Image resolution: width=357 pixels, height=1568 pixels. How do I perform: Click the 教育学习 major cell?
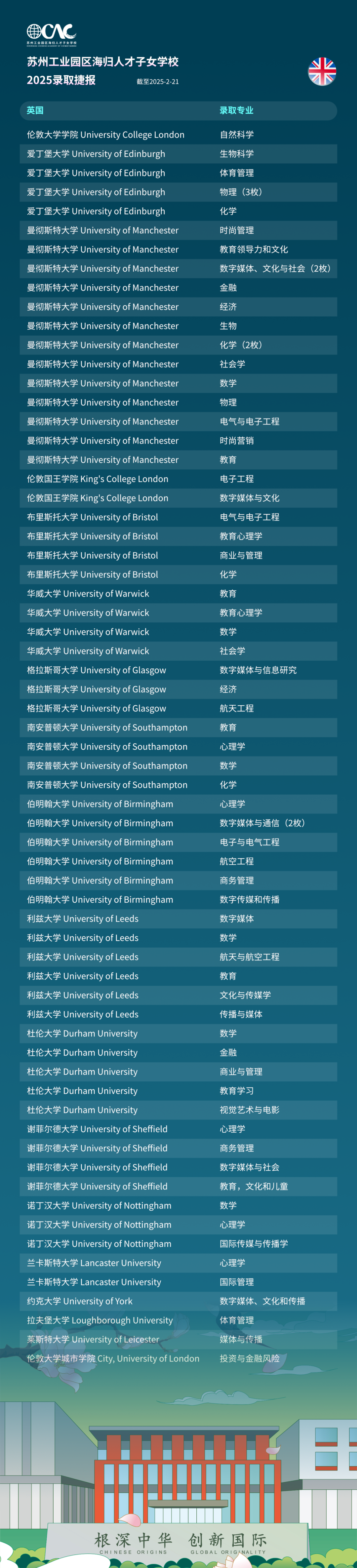(x=236, y=1091)
